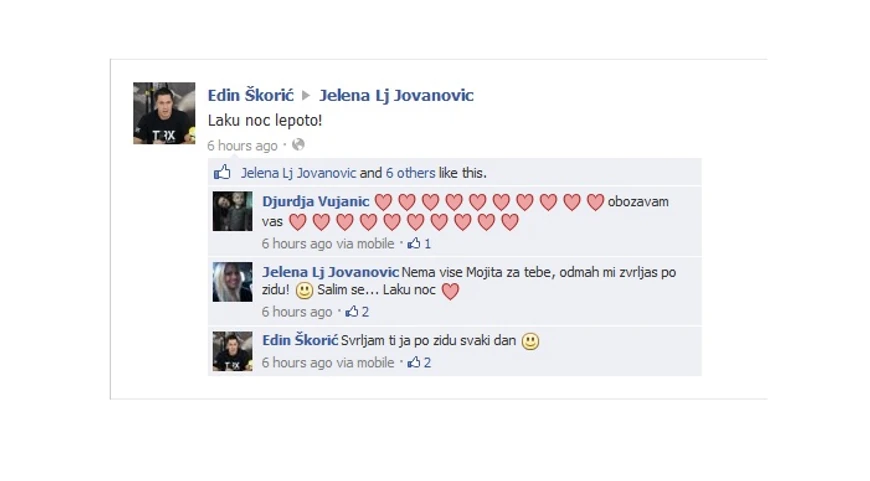The image size is (870, 481).
Task: Click the red heart after 'Laku noc' in Jelena's comment
Action: (x=450, y=291)
